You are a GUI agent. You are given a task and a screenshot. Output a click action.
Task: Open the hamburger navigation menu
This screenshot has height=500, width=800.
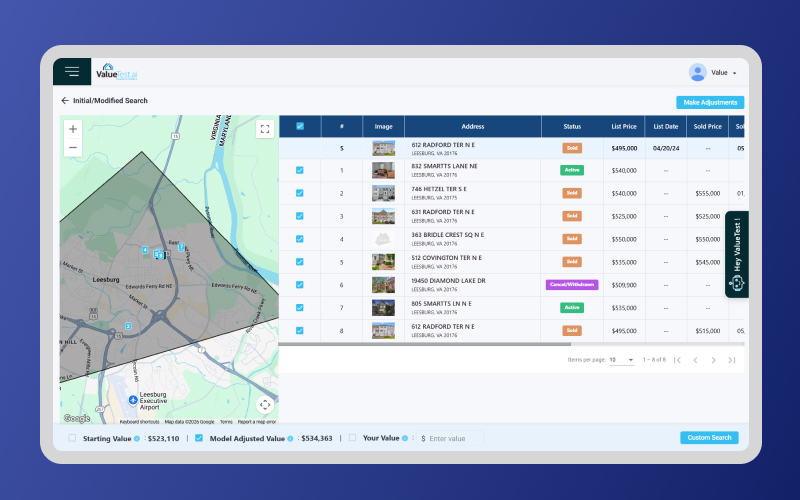tap(72, 72)
